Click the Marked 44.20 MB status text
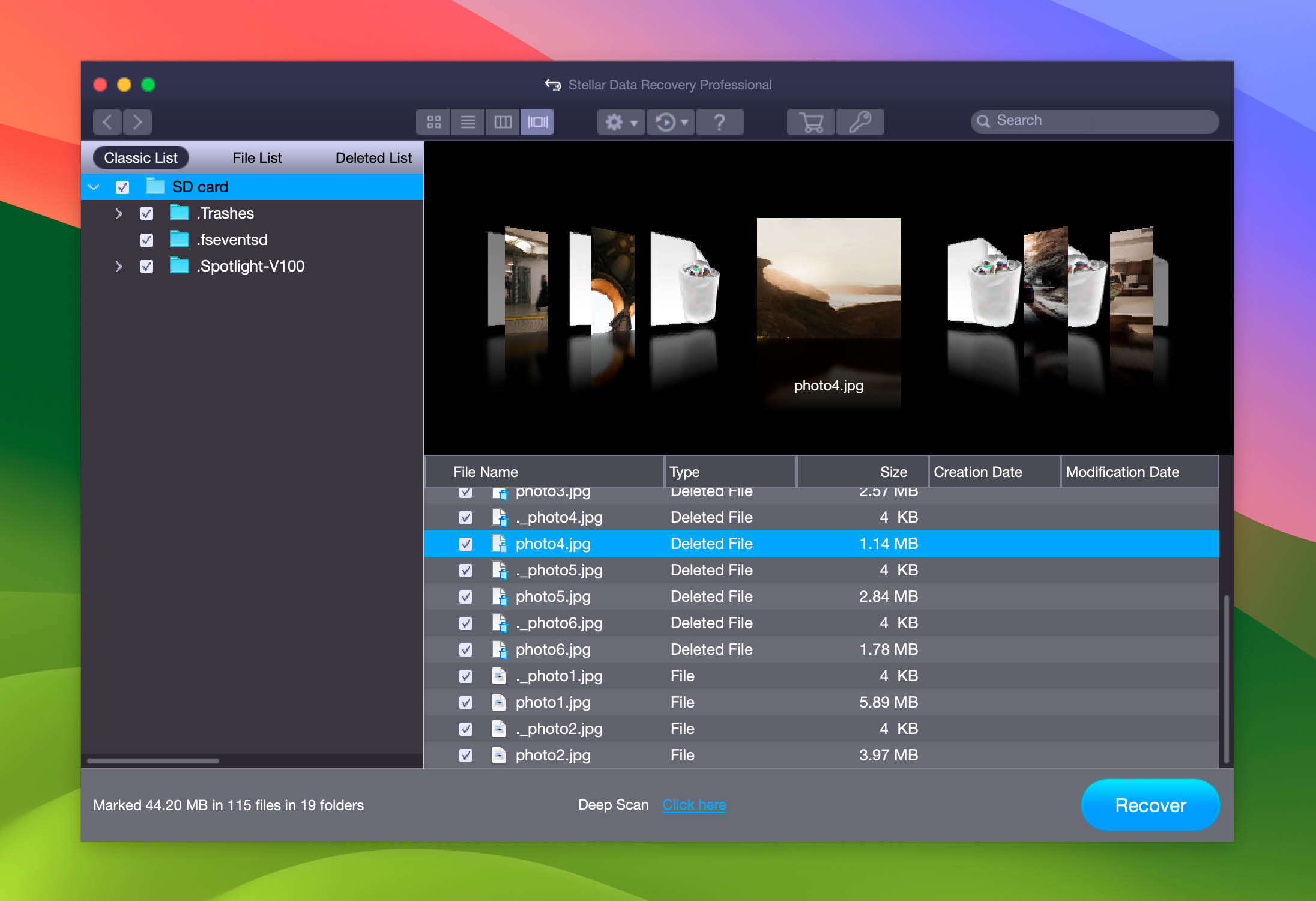 (228, 805)
